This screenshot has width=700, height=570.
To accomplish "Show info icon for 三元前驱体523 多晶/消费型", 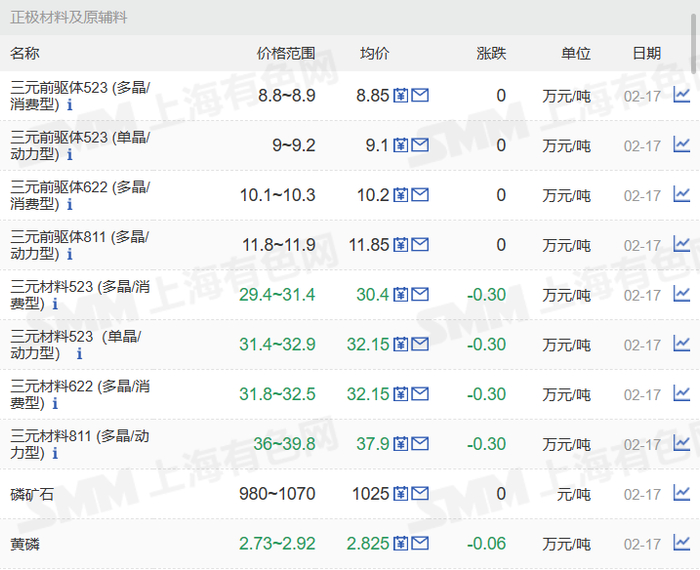I will [x=70, y=105].
